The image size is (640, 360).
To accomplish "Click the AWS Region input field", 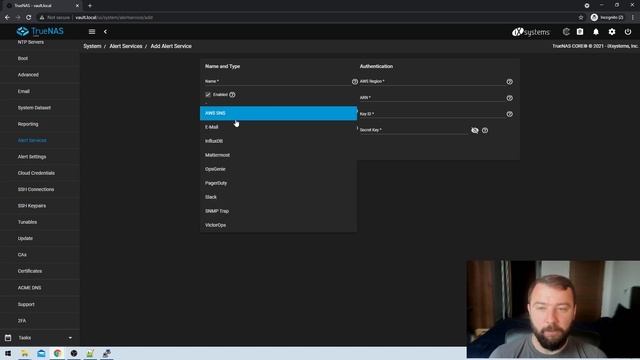I will point(432,81).
